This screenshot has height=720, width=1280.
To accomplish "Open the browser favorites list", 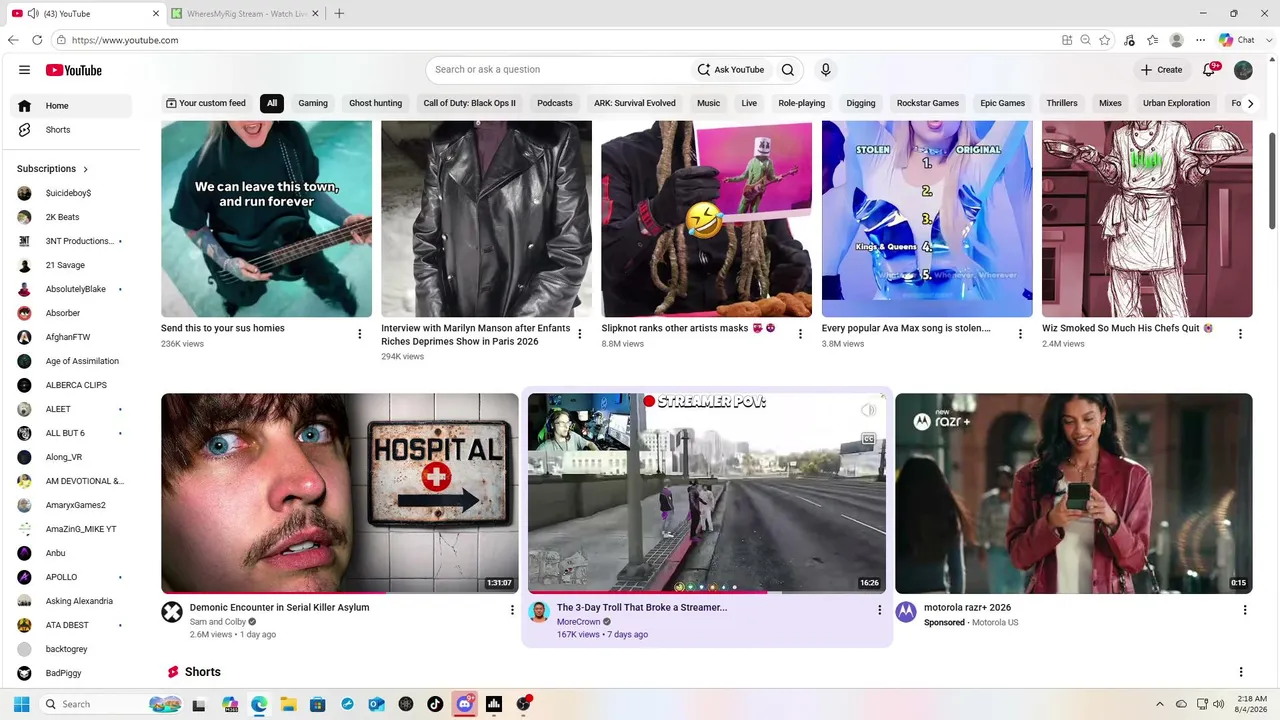I will pos(1153,40).
